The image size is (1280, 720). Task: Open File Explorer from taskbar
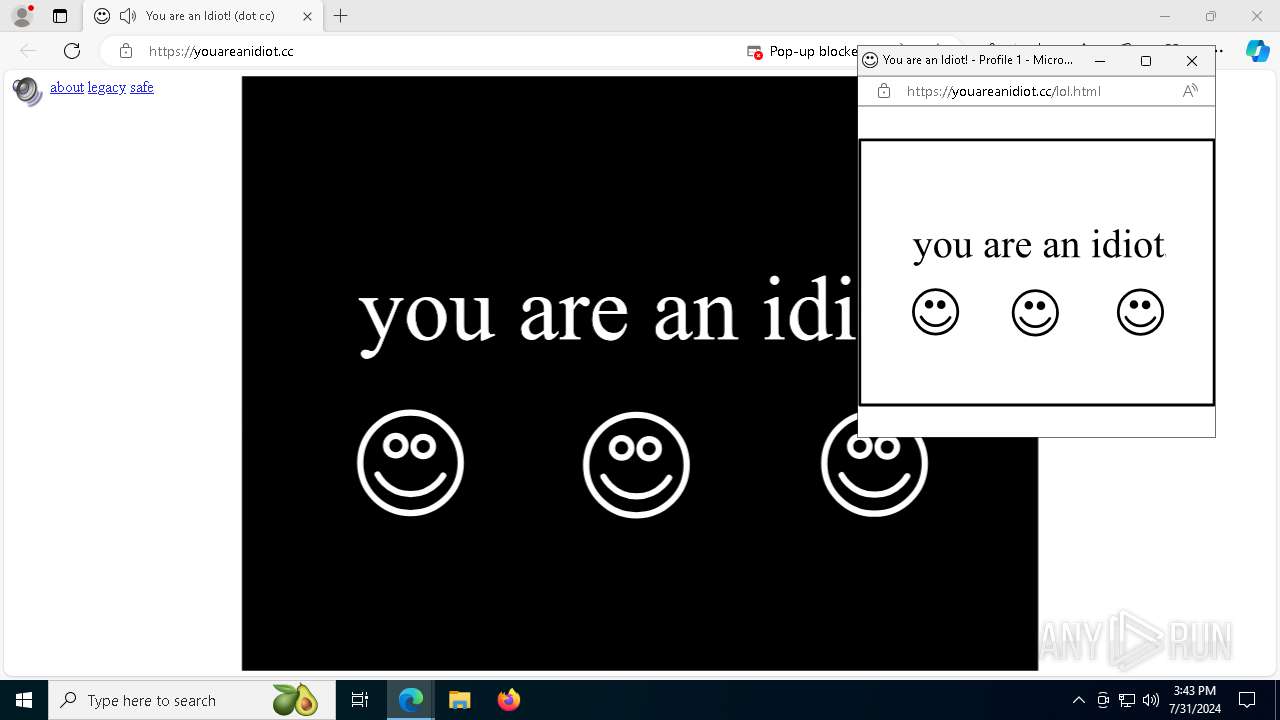tap(459, 700)
